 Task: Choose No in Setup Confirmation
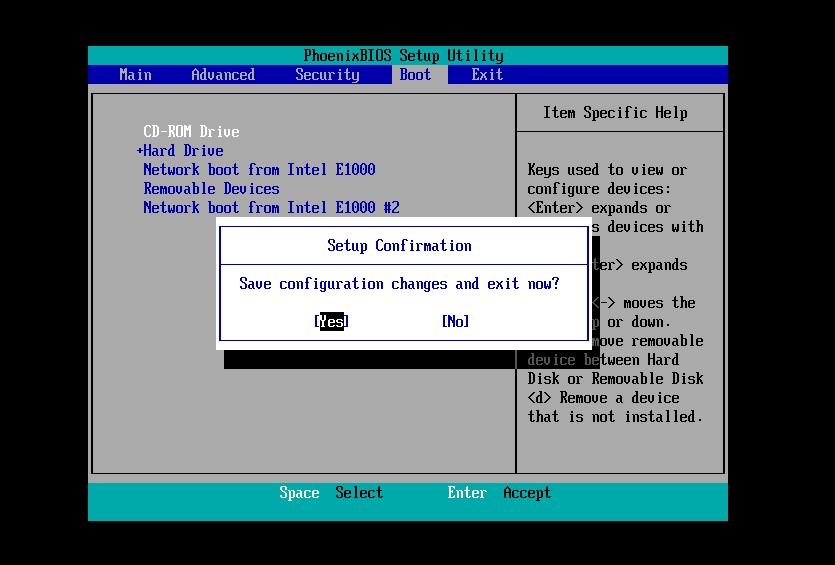(455, 321)
